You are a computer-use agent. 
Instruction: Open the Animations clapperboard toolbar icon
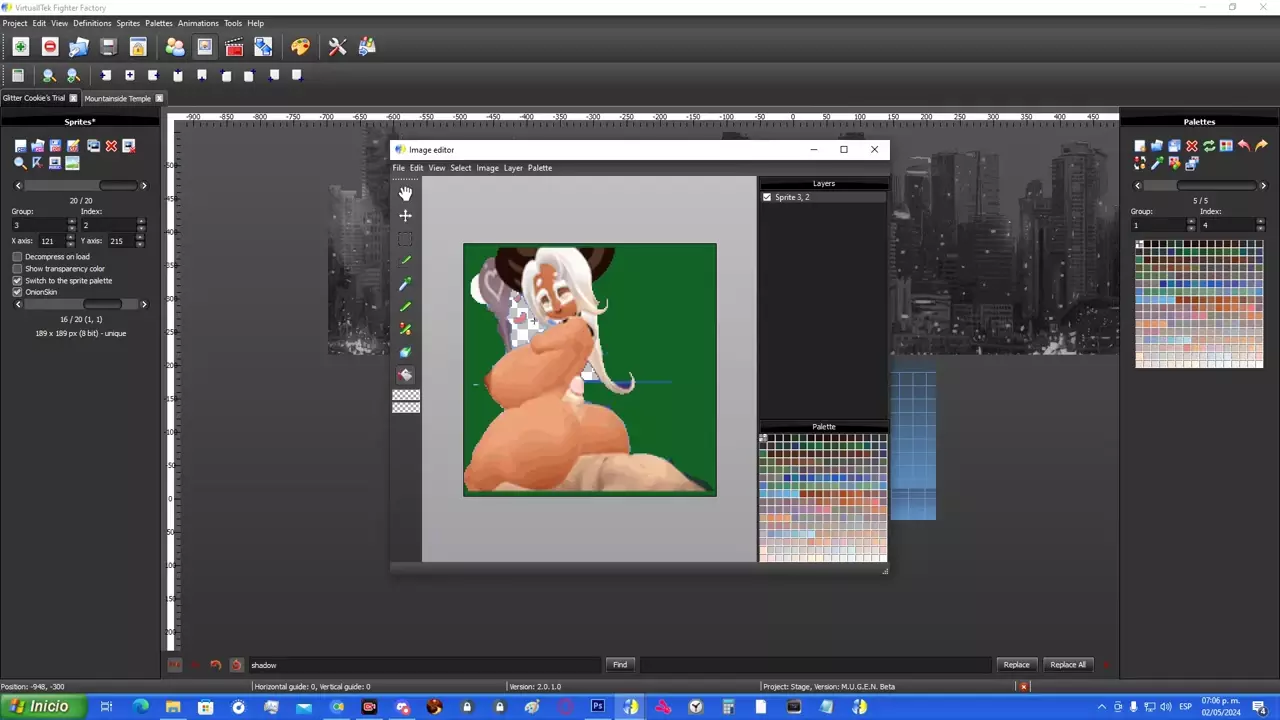tap(234, 47)
